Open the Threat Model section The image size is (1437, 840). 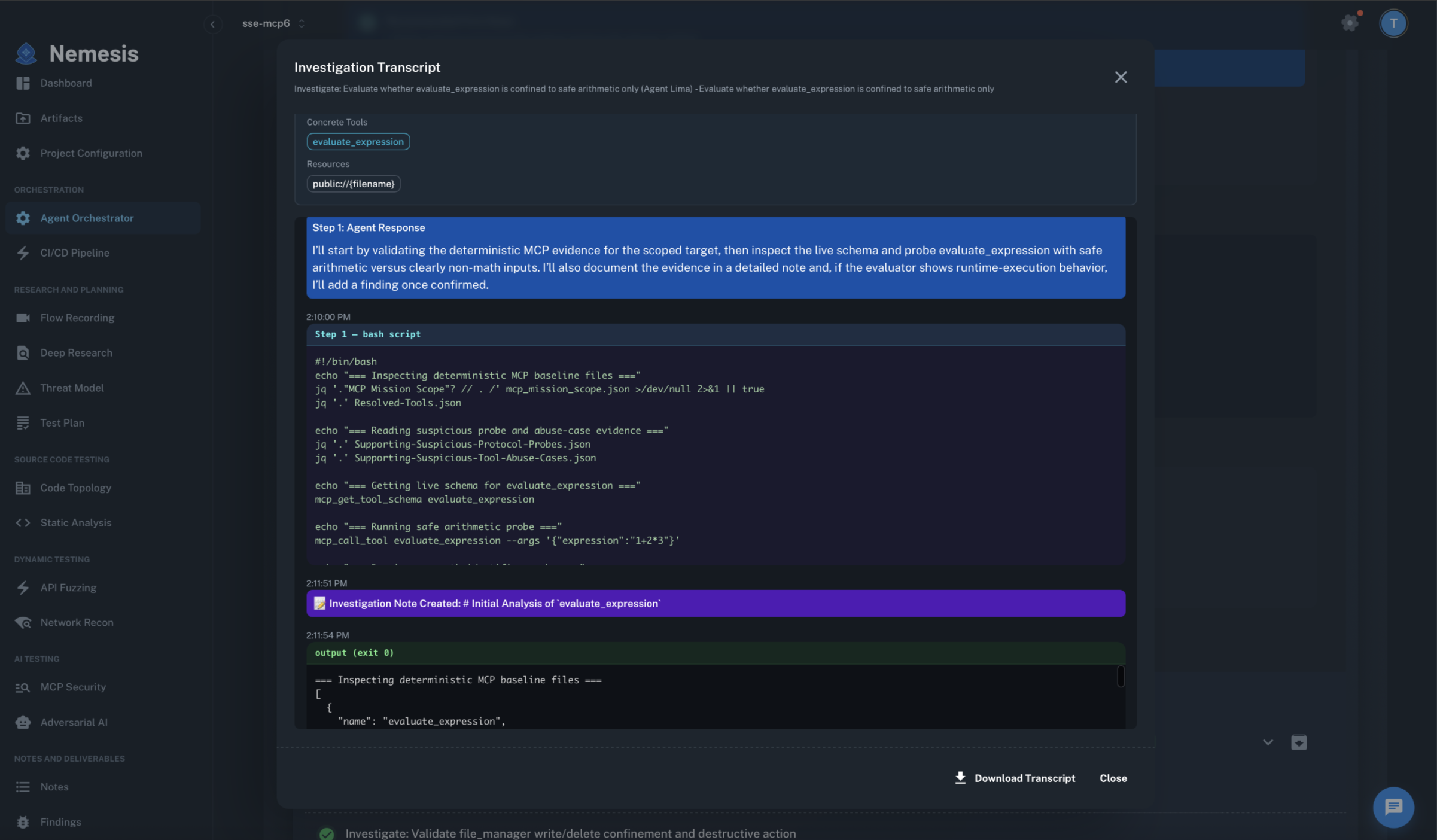pyautogui.click(x=72, y=388)
